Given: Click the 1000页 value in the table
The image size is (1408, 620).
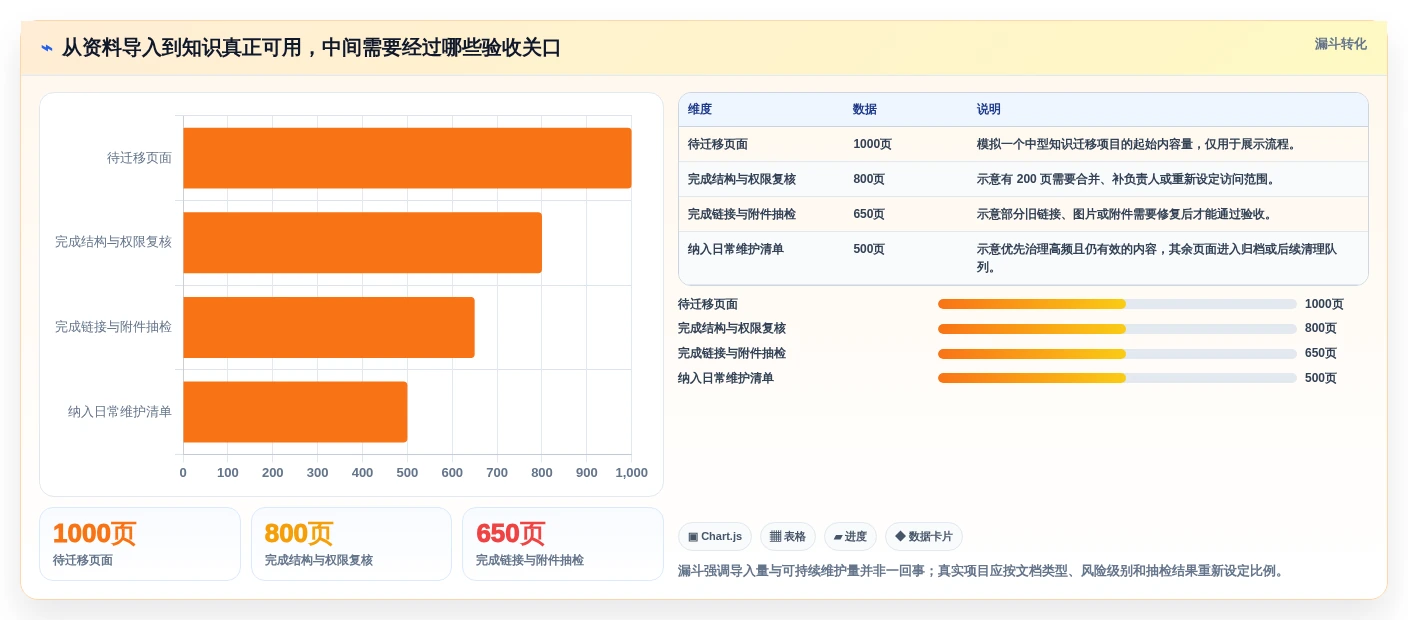Looking at the screenshot, I should pyautogui.click(x=872, y=144).
